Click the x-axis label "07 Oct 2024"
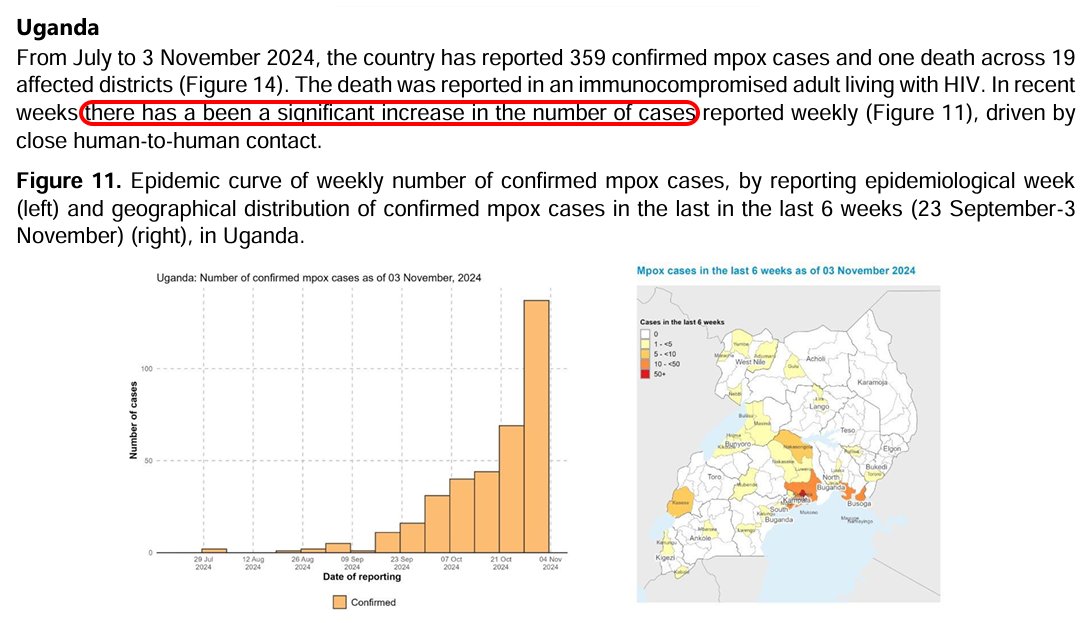This screenshot has width=1082, height=623. pos(451,563)
